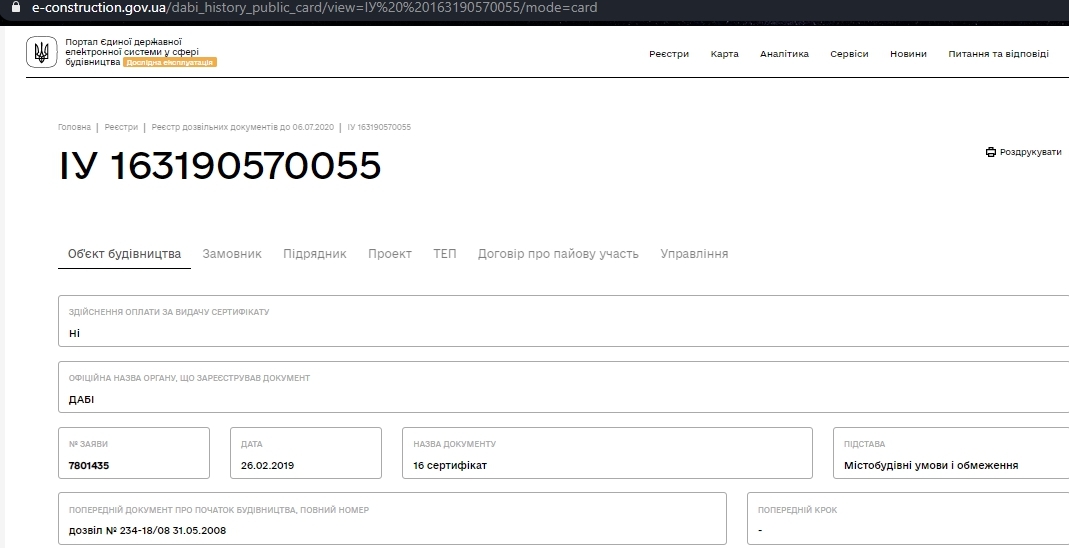Open the Карта menu item
The image size is (1069, 548).
pos(724,54)
